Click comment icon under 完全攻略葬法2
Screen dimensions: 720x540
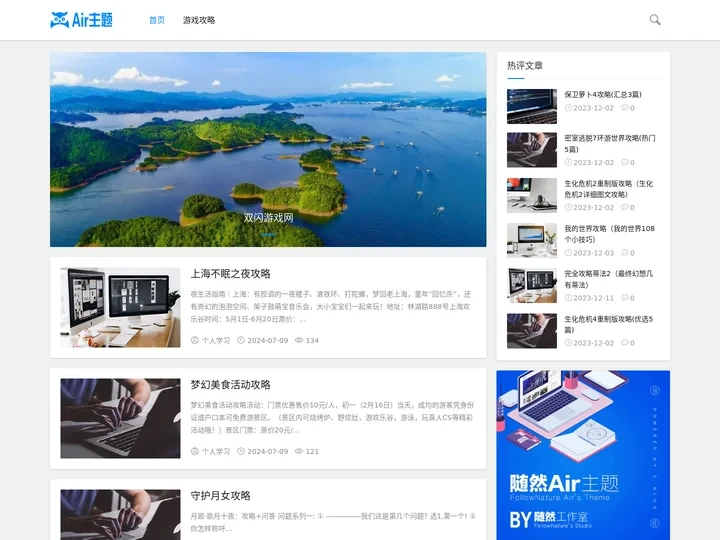click(625, 297)
